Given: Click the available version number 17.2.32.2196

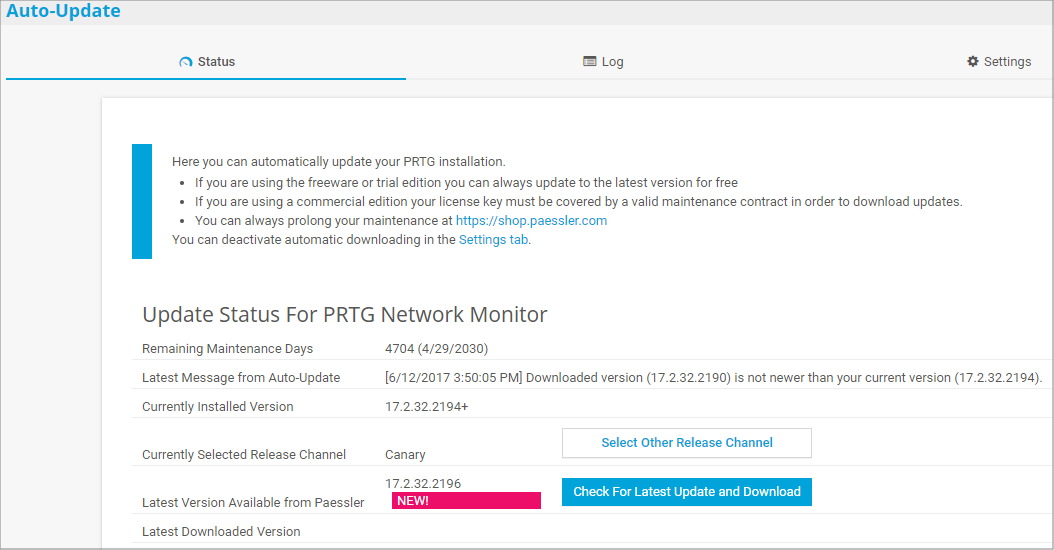Looking at the screenshot, I should 423,484.
